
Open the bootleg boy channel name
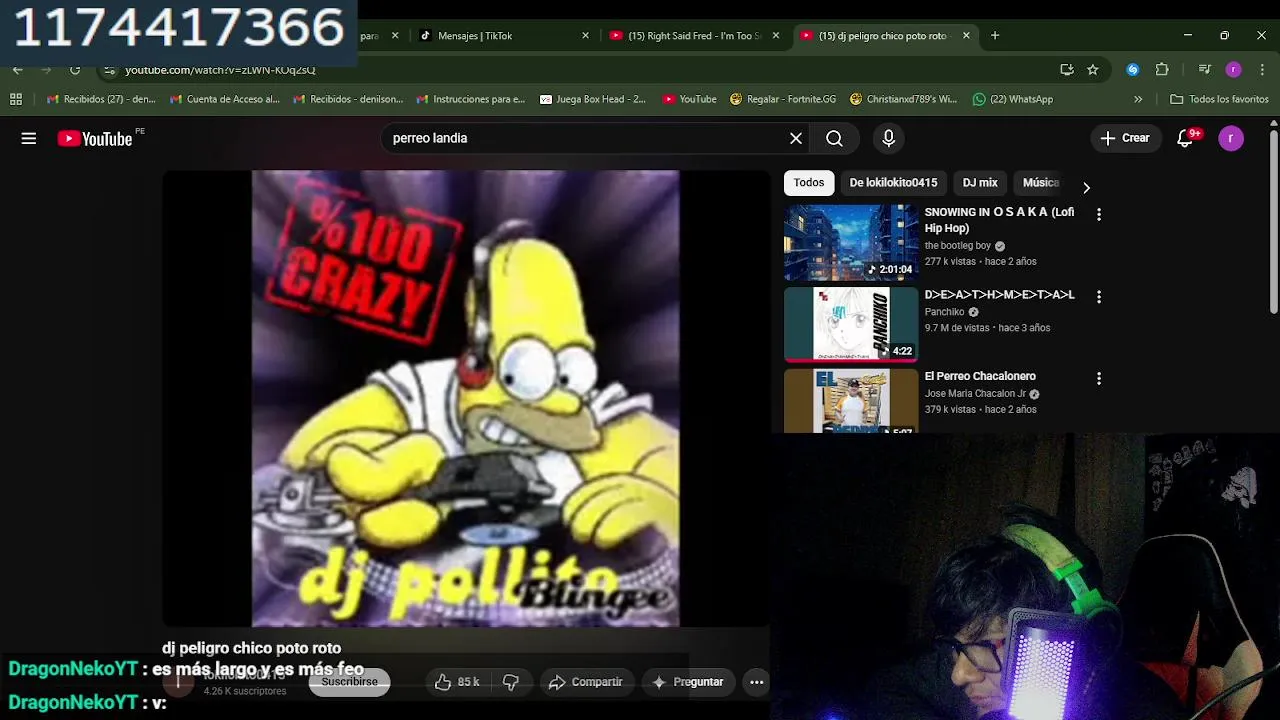[957, 246]
